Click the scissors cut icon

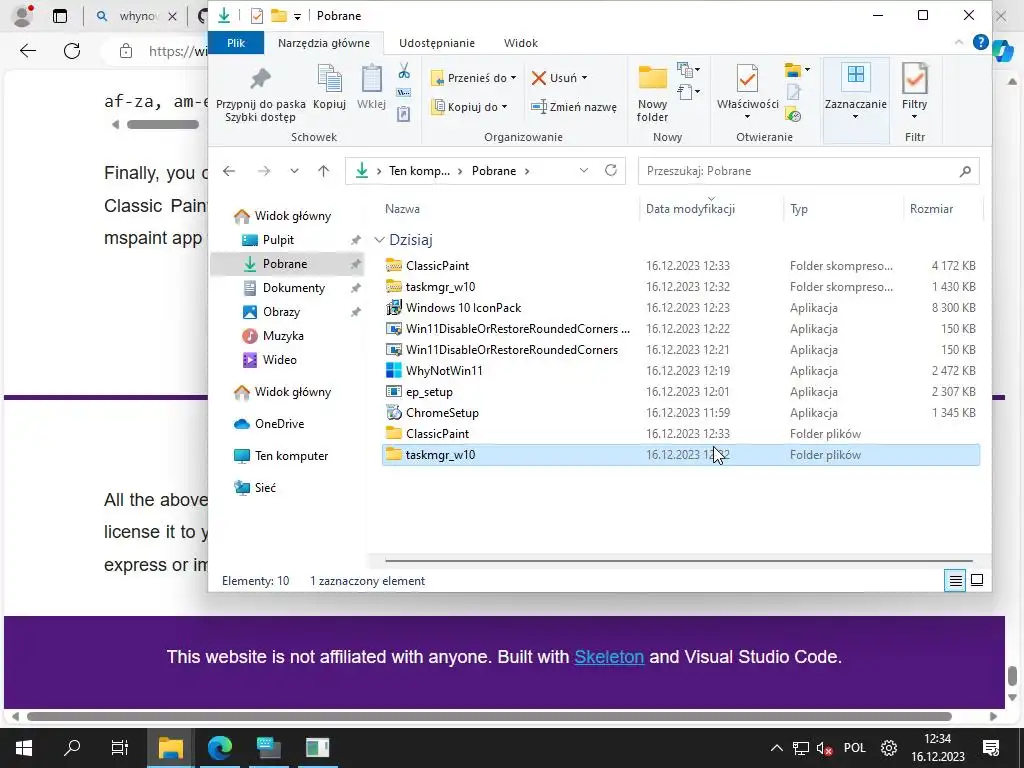point(404,71)
